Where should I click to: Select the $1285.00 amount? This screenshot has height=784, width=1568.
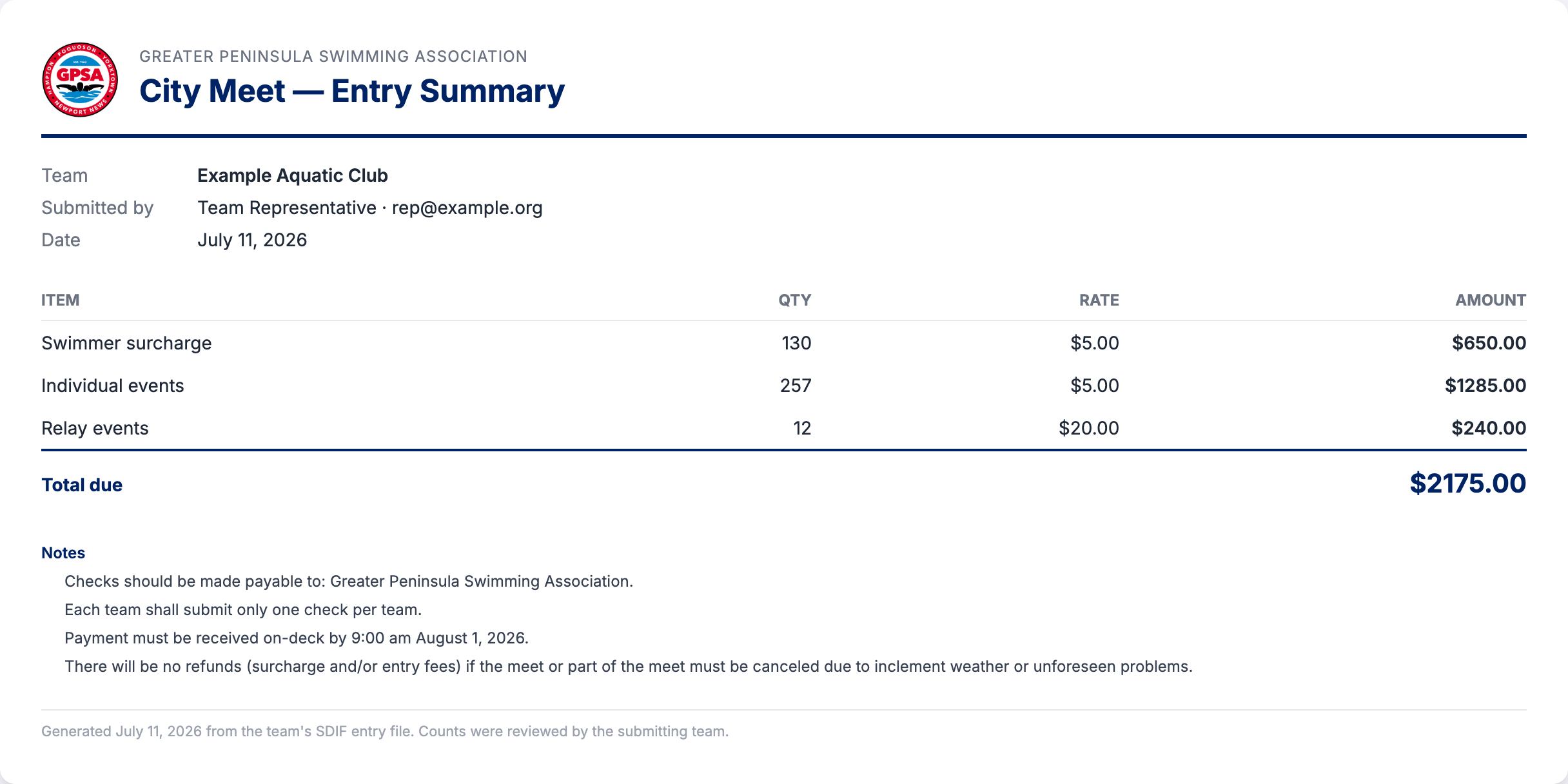[1485, 386]
